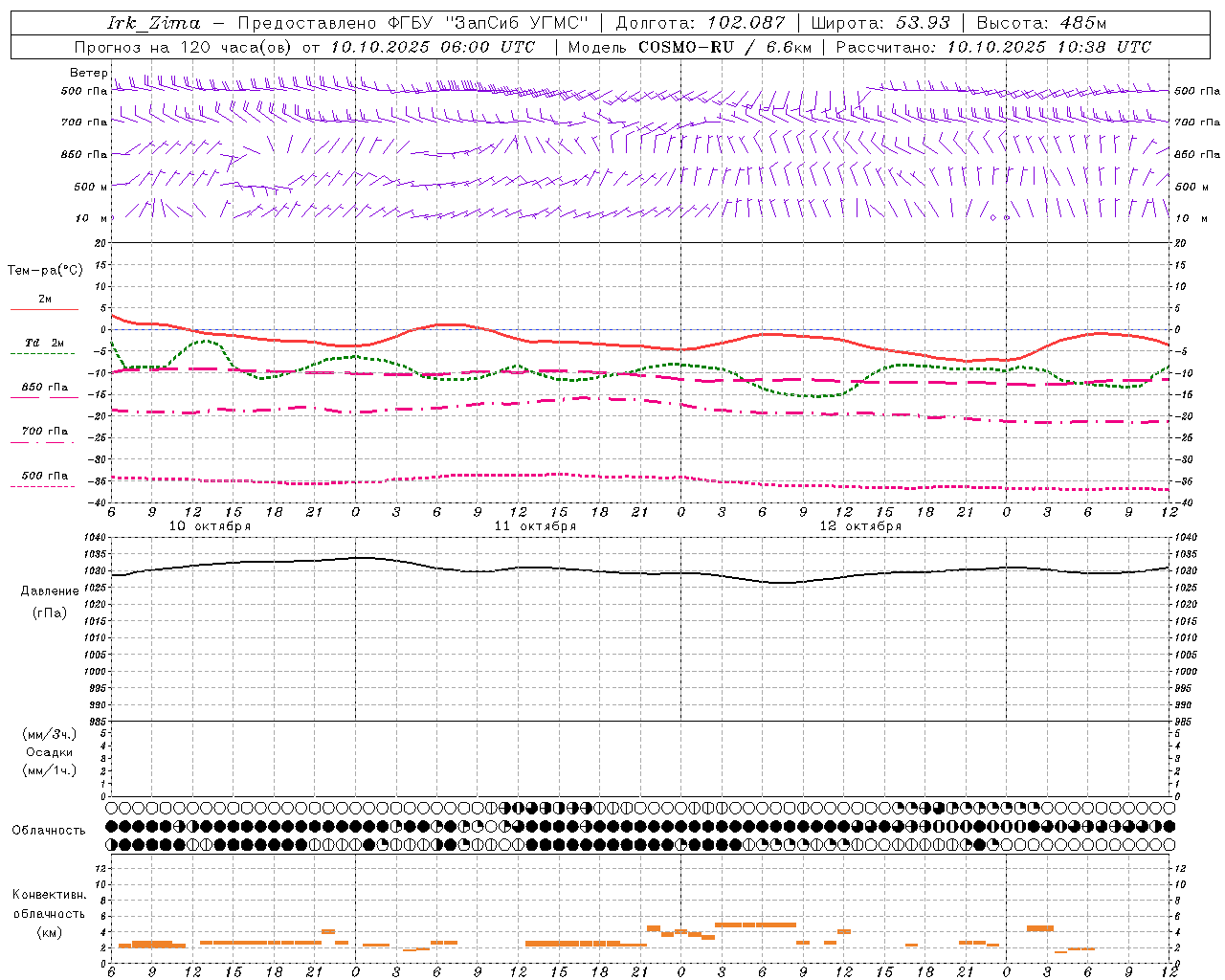Select the provider text ФГБУ "ЗапСиб УГМС"
This screenshot has height=980, width=1225.
tap(488, 23)
